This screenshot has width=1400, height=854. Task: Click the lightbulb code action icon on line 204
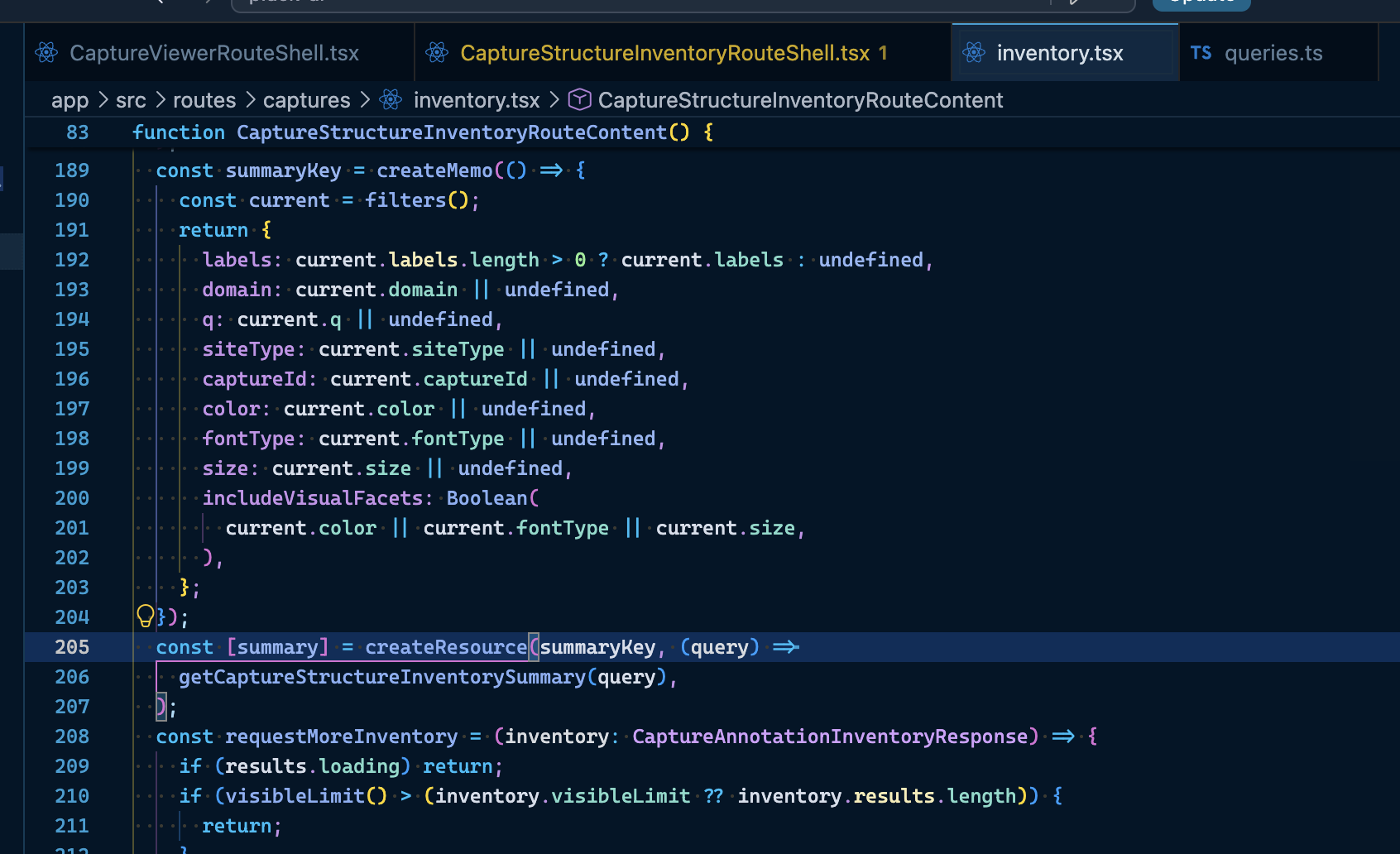click(x=146, y=616)
